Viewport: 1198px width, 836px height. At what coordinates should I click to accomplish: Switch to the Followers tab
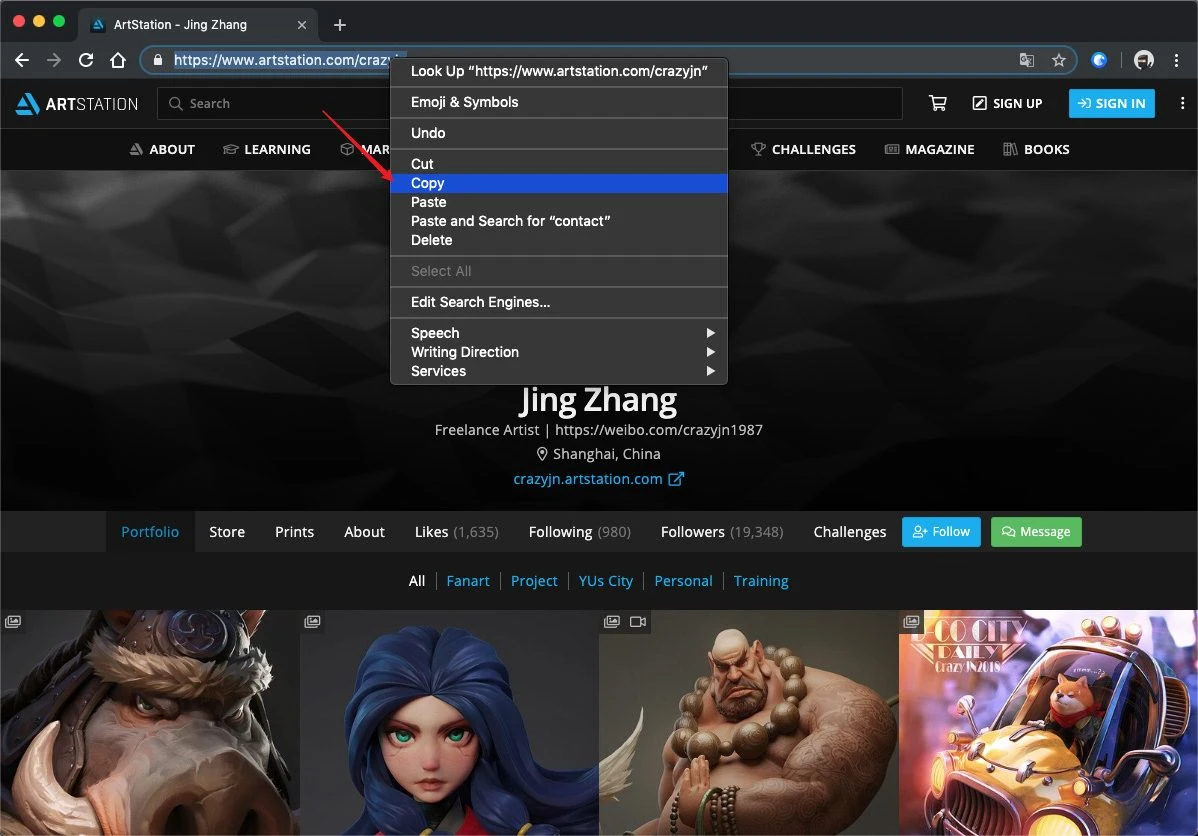click(721, 532)
